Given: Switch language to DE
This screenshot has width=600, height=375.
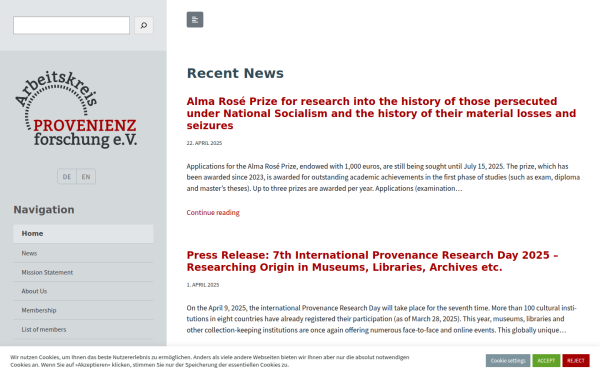Looking at the screenshot, I should [67, 177].
